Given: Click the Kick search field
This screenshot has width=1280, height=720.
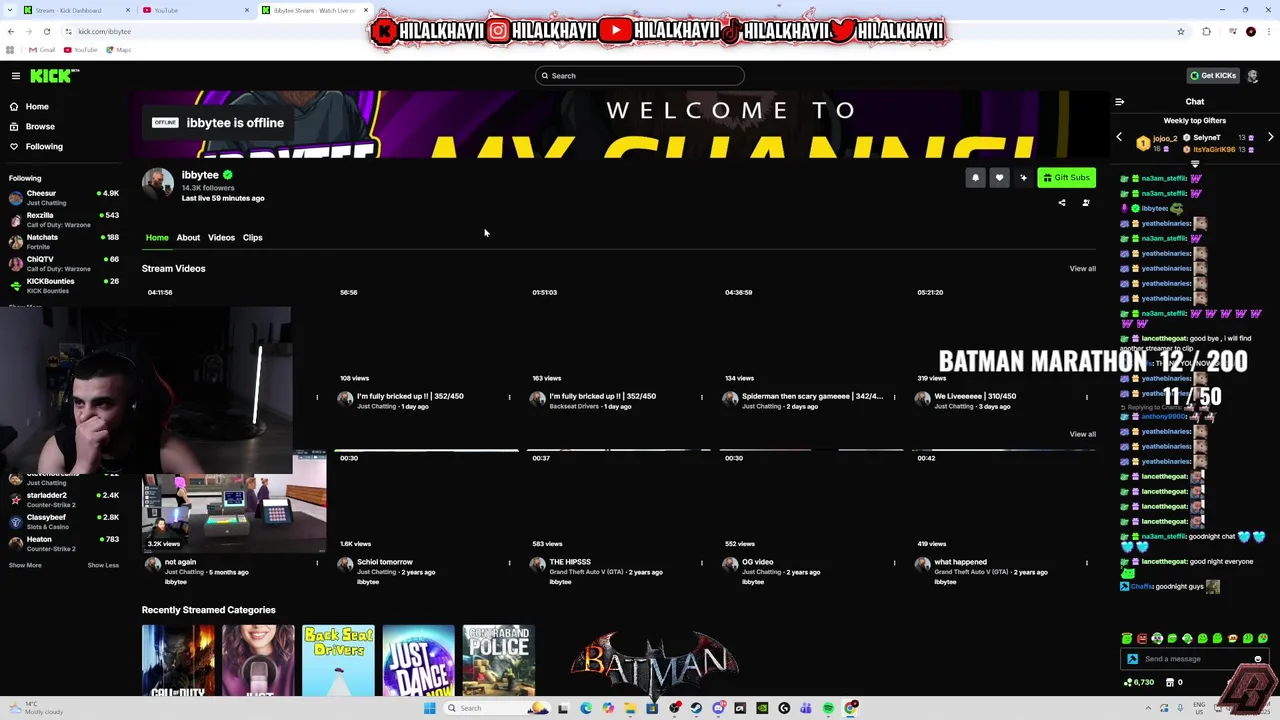Looking at the screenshot, I should pos(640,76).
